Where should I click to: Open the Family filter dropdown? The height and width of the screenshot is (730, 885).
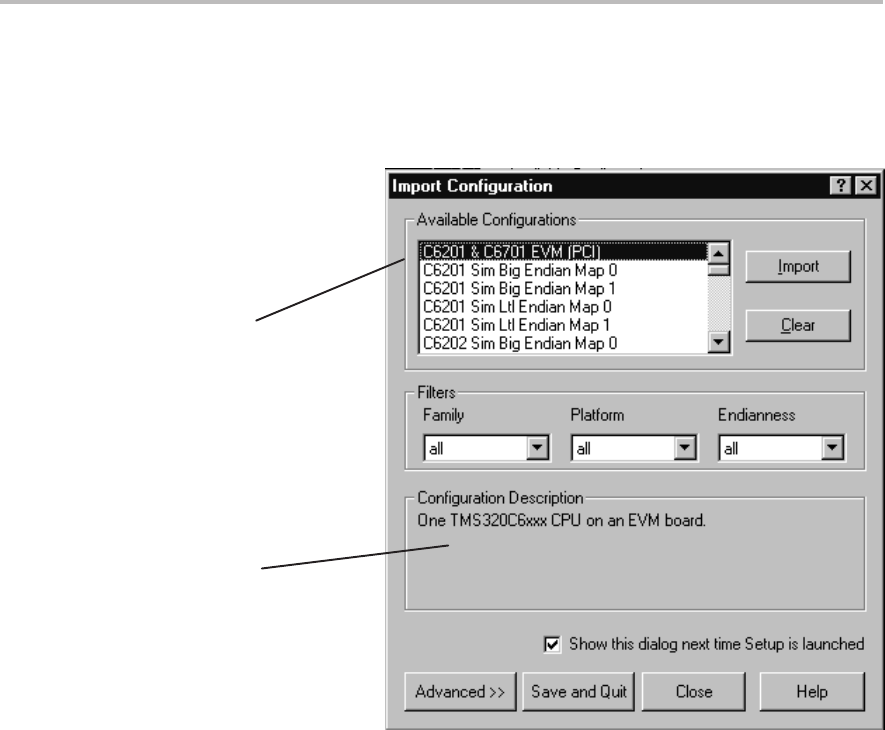[537, 448]
